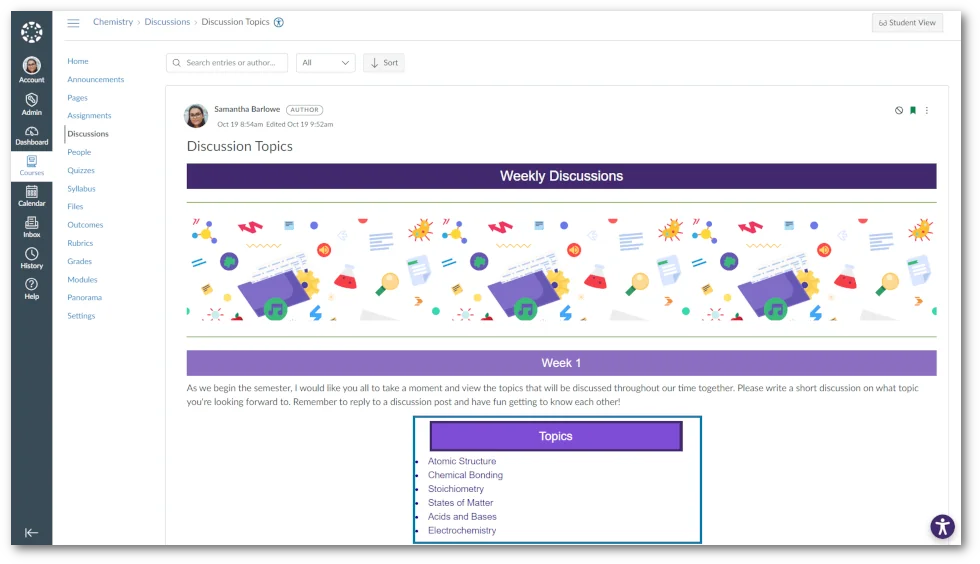Click the unpublish icon on the post
This screenshot has height=564, width=980.
coord(899,110)
